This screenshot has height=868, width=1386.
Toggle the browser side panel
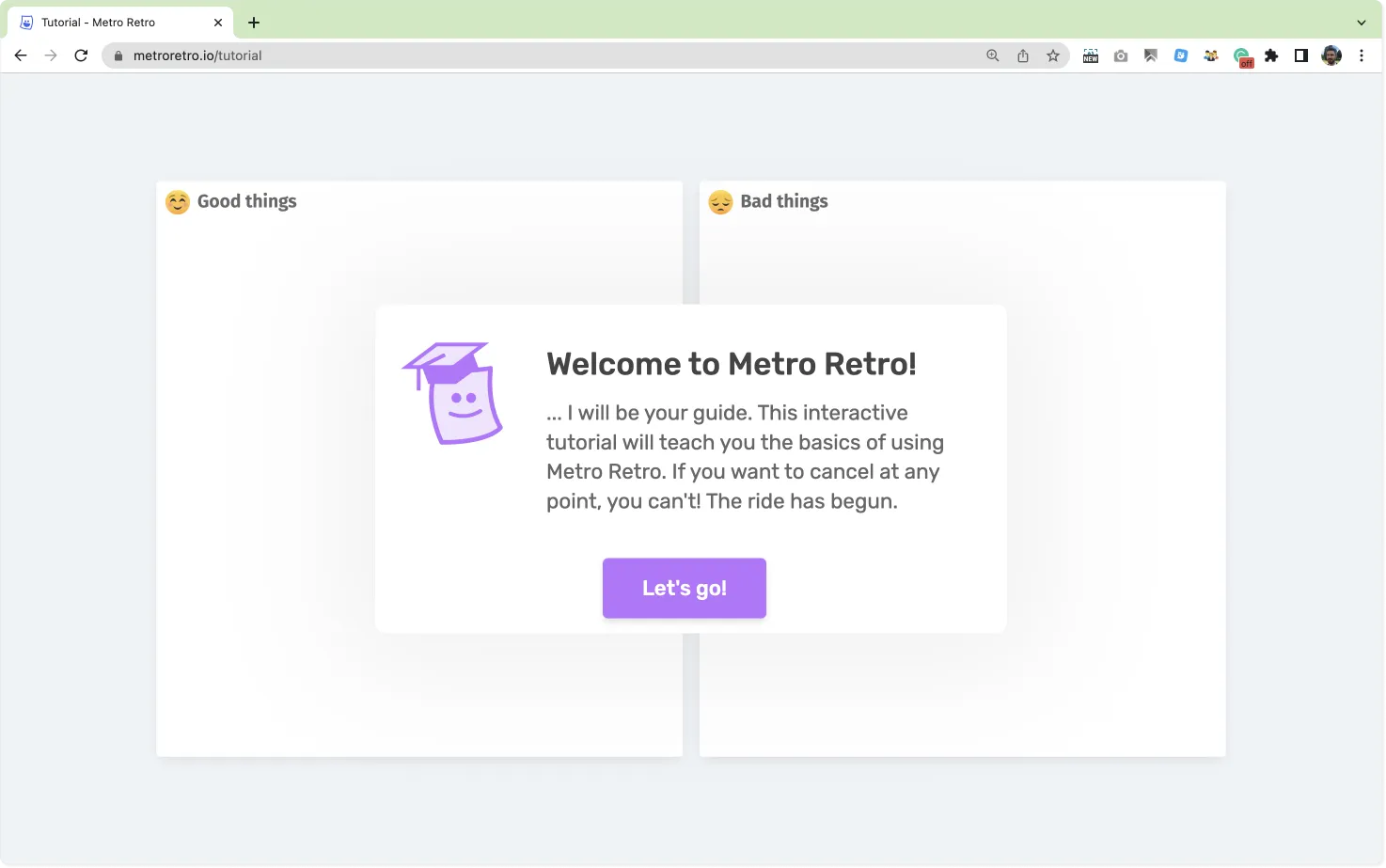click(x=1301, y=55)
